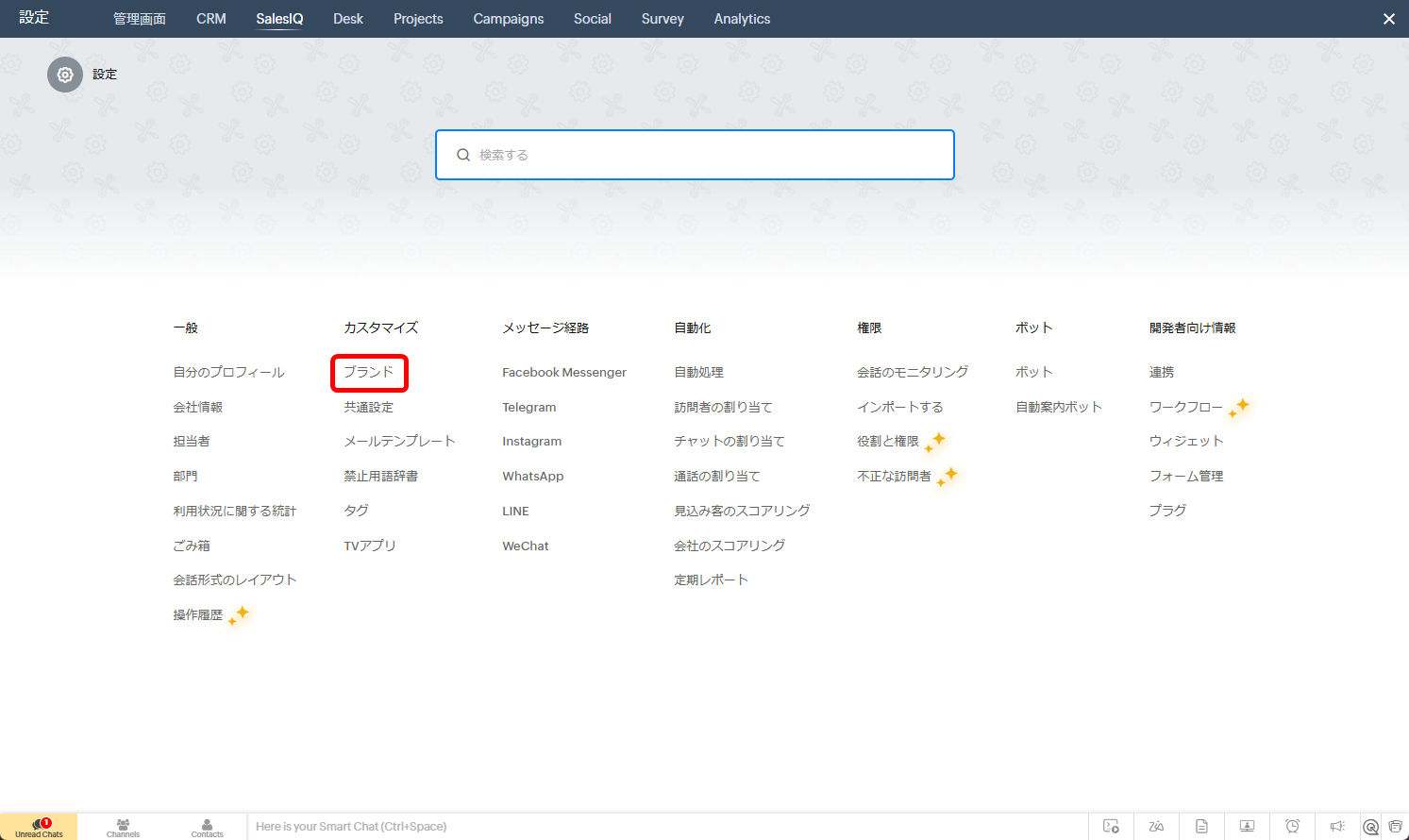Switch to 管理画面 tab

click(140, 19)
